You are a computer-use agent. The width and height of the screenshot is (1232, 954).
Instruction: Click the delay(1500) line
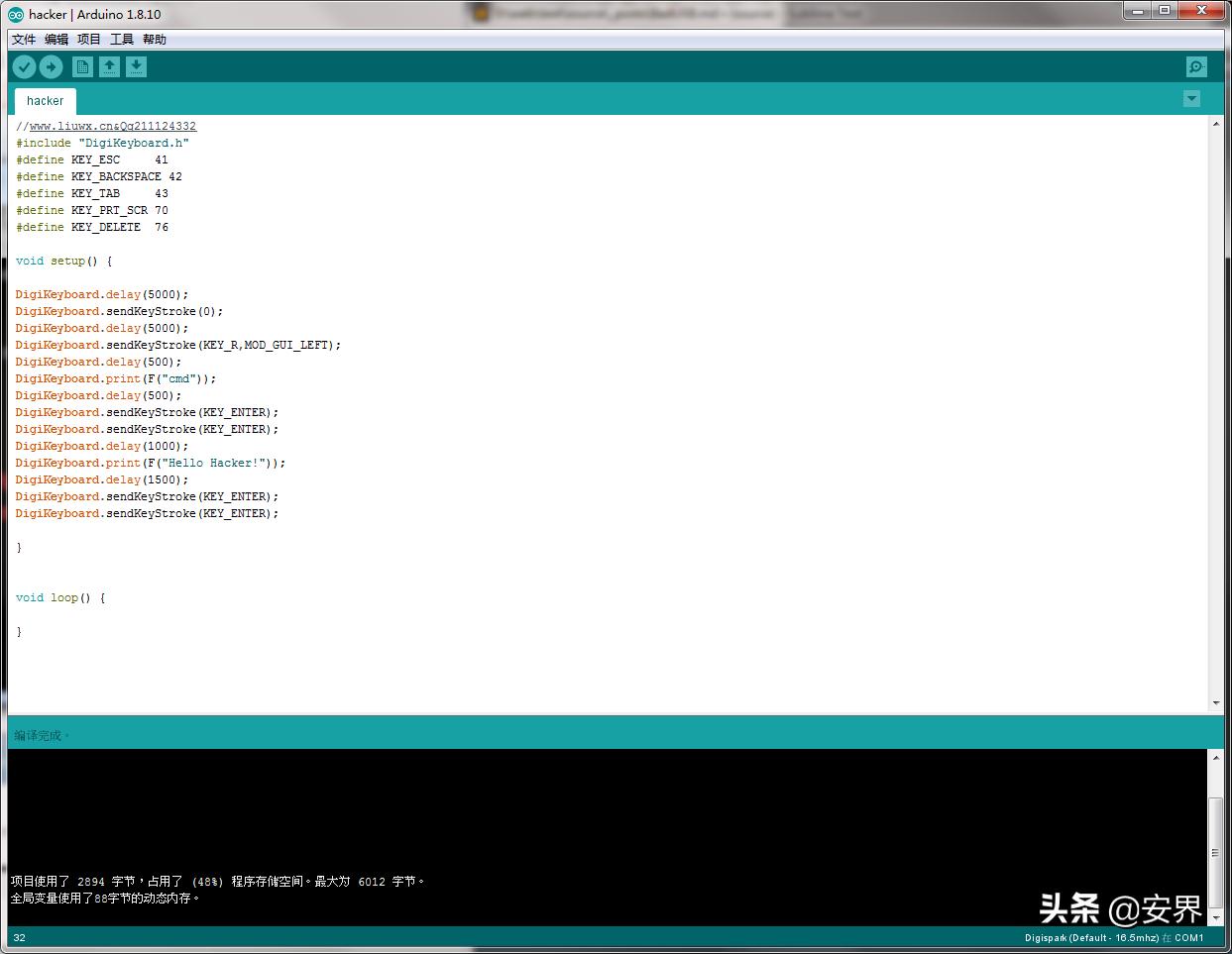click(102, 479)
